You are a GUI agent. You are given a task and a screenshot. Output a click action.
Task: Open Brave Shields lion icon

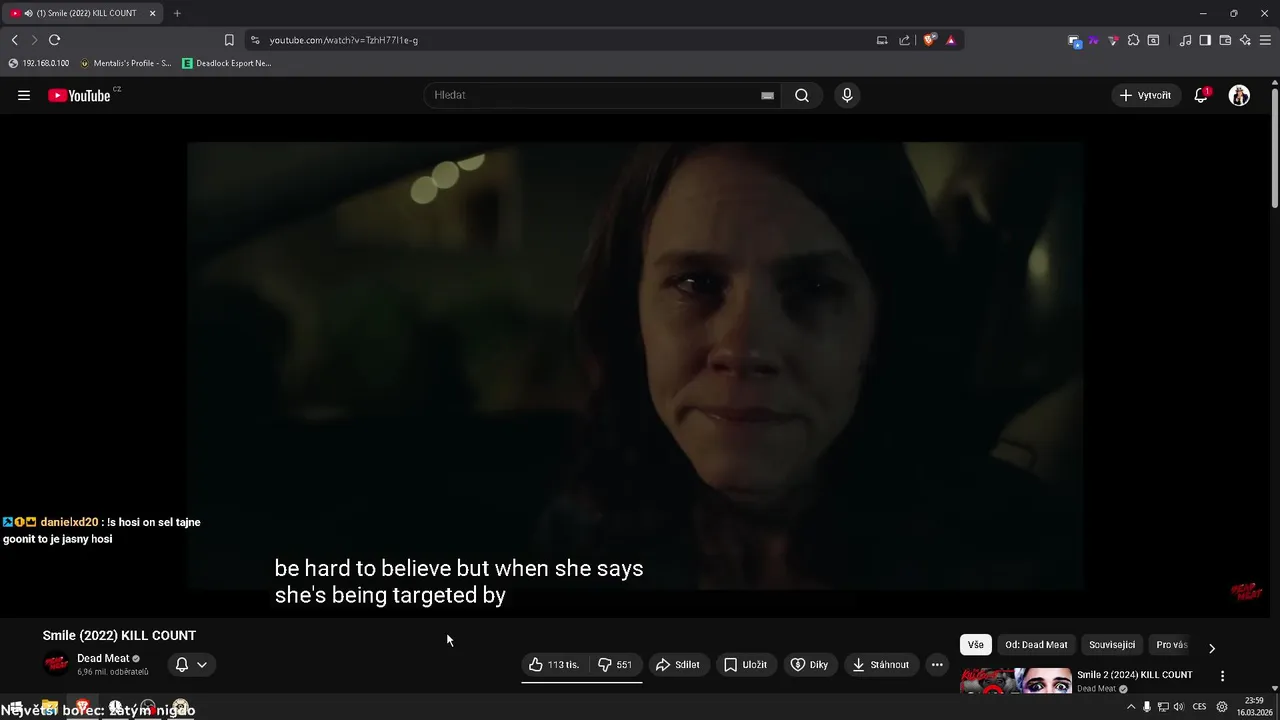(x=930, y=40)
